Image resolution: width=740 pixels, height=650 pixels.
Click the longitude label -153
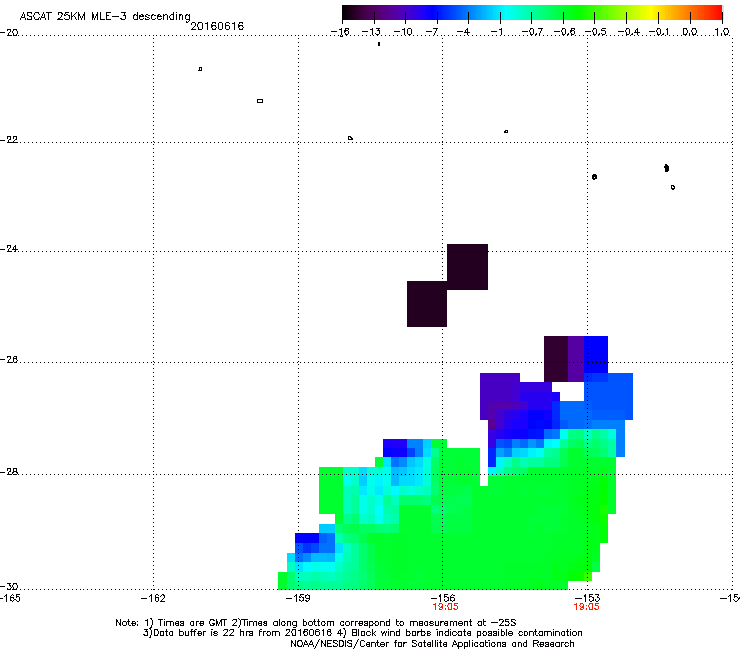pos(587,598)
